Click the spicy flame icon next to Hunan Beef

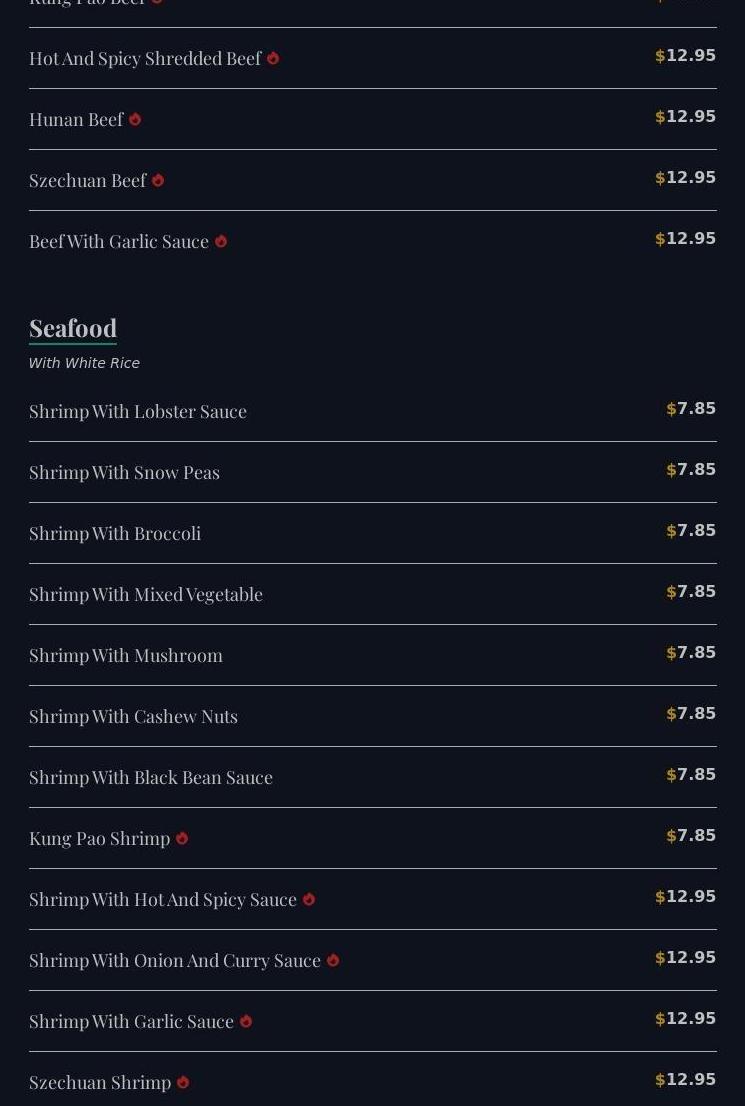[x=135, y=120]
